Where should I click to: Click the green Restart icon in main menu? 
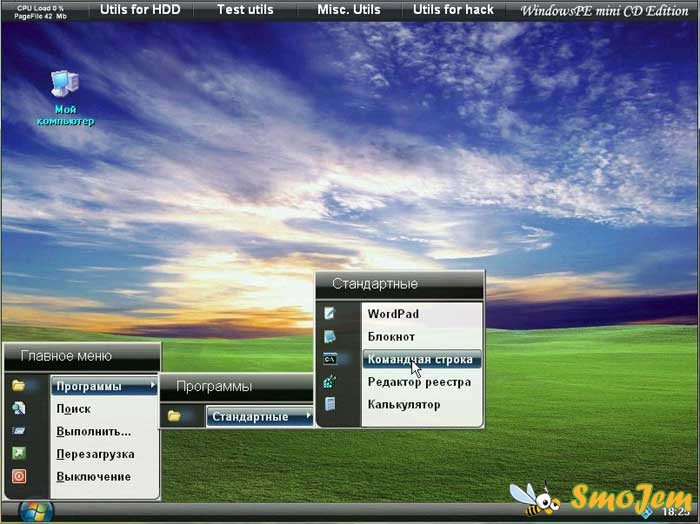pyautogui.click(x=18, y=453)
